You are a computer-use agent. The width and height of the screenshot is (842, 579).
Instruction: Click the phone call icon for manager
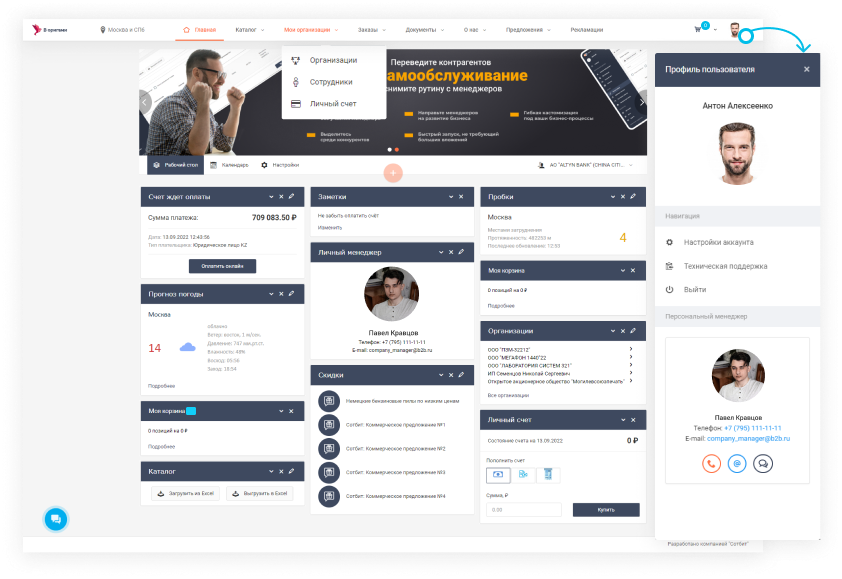[711, 463]
